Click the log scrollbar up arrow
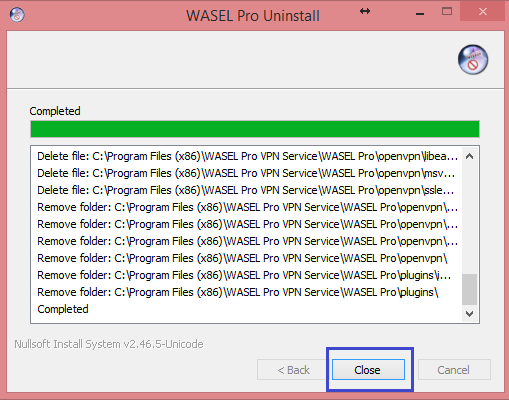Screen dimensions: 509x400 [469, 156]
